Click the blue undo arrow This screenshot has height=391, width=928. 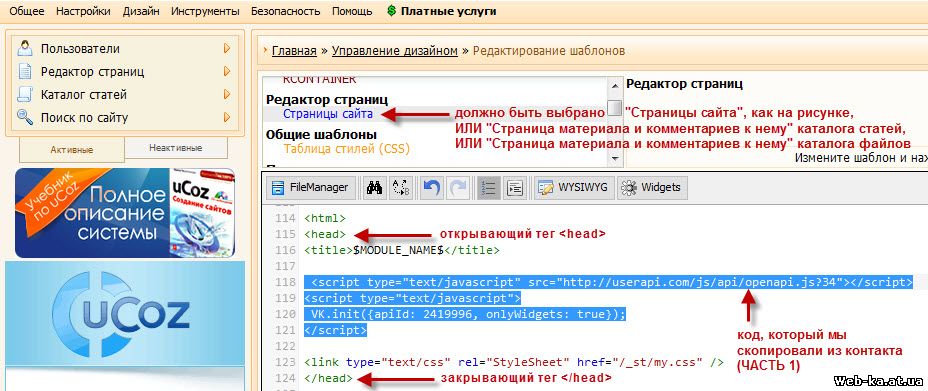pos(431,188)
